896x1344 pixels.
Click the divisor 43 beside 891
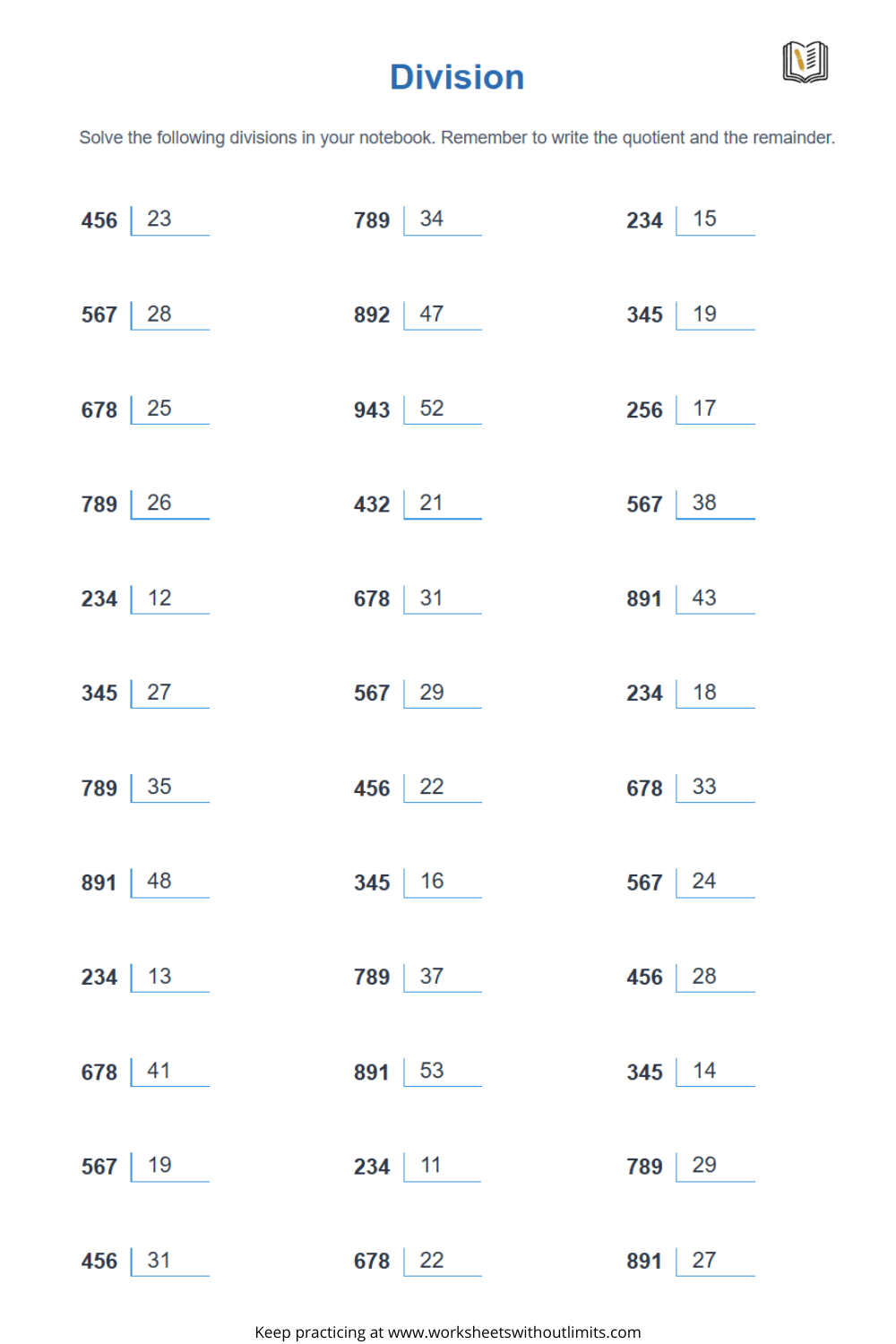(x=704, y=598)
